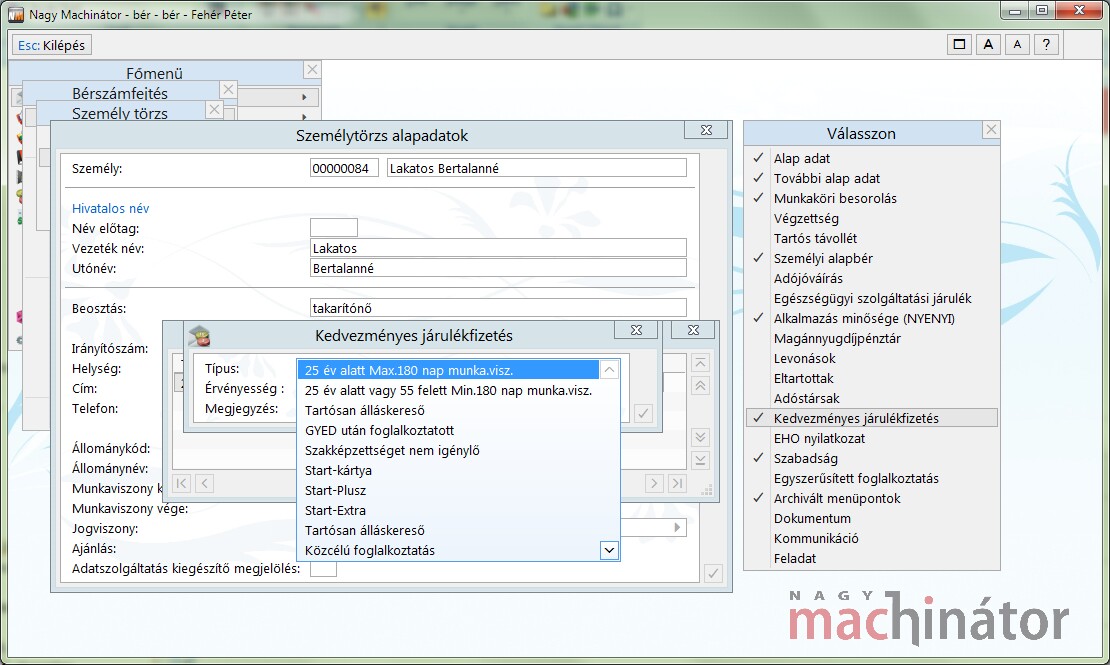The width and height of the screenshot is (1110, 665).
Task: Open help with question mark icon
Action: 1046,45
